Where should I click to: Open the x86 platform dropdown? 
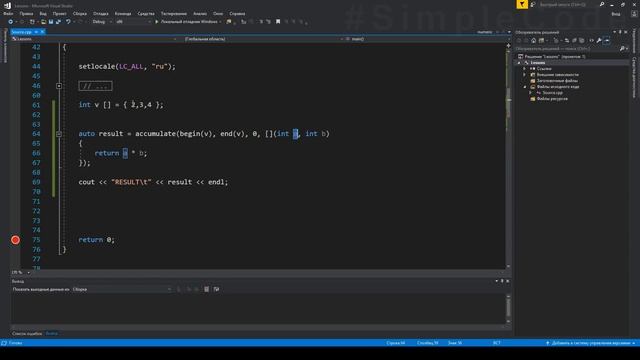(133, 22)
